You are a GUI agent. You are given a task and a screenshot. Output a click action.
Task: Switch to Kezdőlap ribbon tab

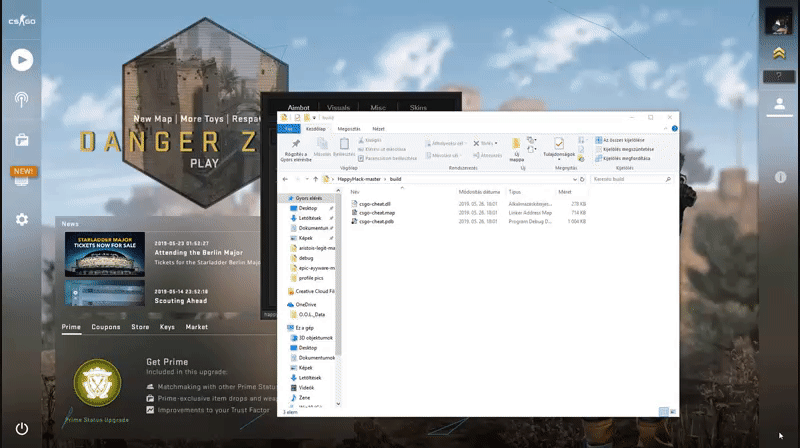coord(315,129)
